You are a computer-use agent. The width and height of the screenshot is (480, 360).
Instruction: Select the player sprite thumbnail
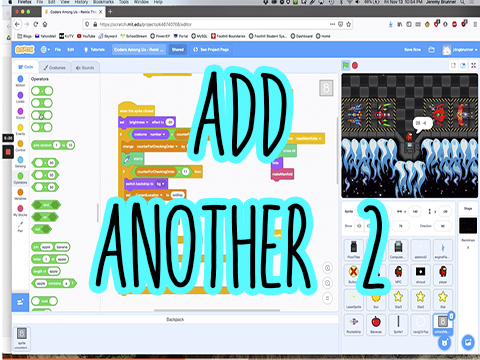[x=443, y=274]
